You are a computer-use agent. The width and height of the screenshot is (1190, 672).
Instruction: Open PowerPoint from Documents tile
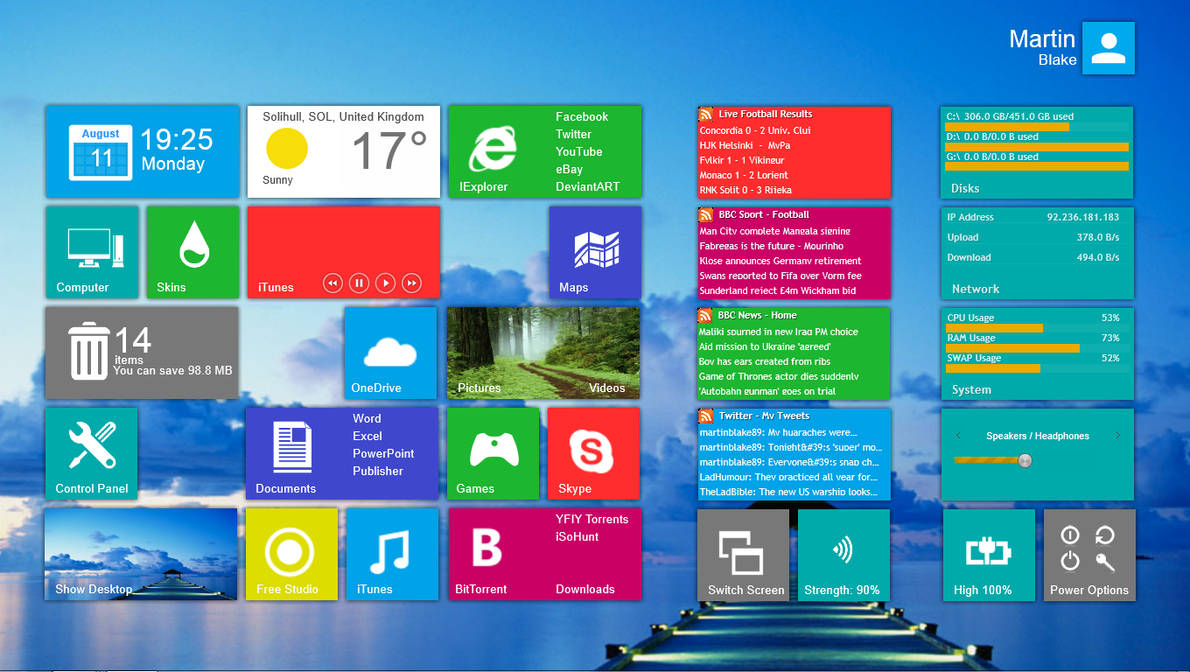pos(383,453)
